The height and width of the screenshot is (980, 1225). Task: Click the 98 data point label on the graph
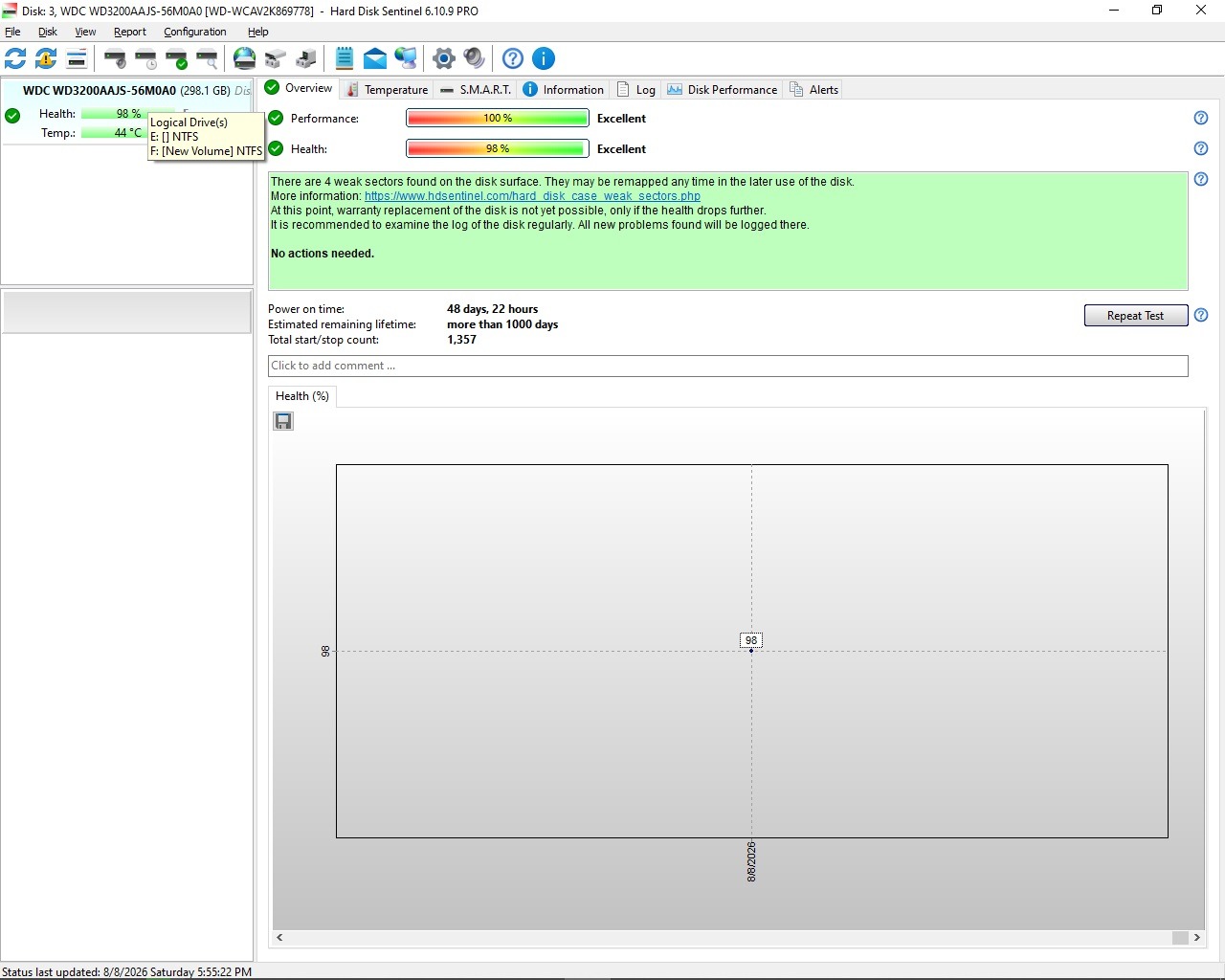click(x=751, y=640)
